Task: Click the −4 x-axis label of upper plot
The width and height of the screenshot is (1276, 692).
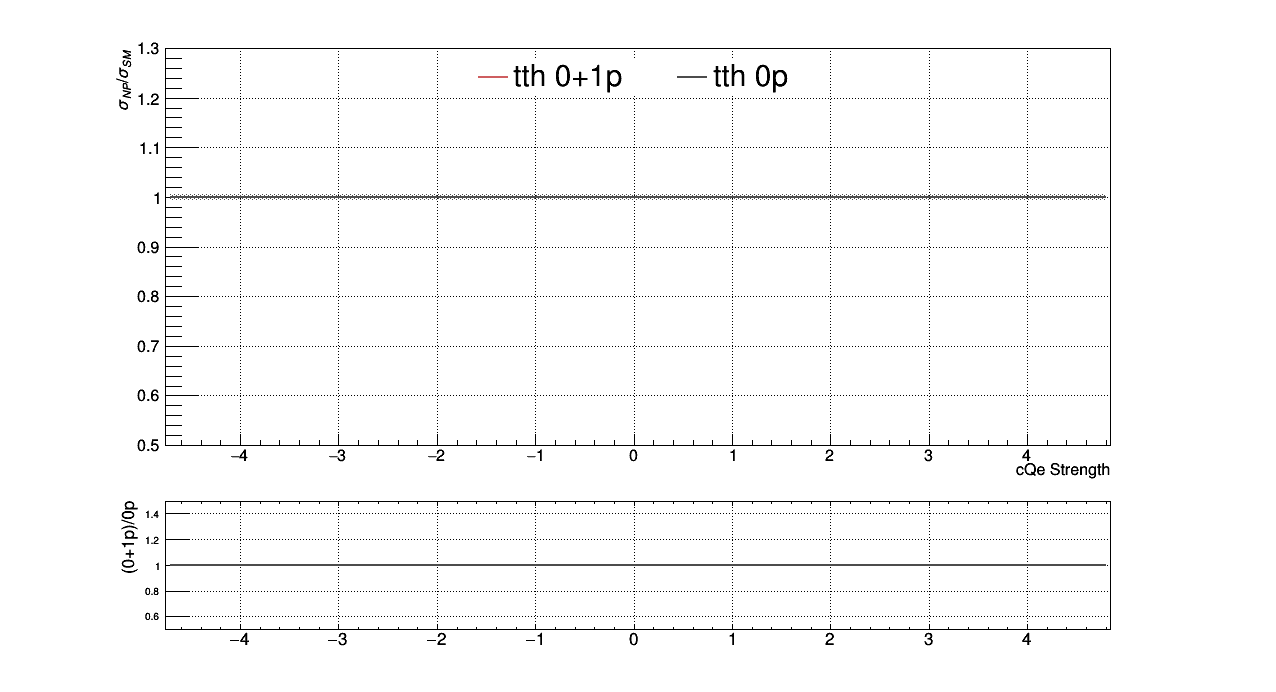Action: point(239,456)
